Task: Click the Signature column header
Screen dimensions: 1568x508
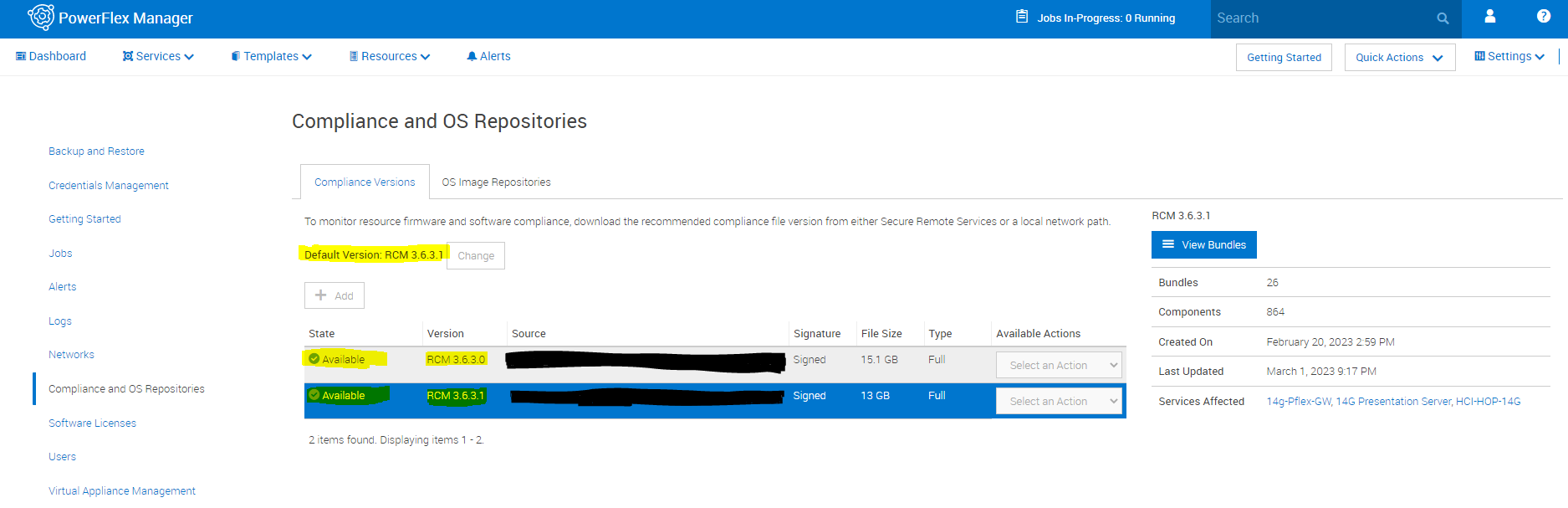Action: (817, 334)
